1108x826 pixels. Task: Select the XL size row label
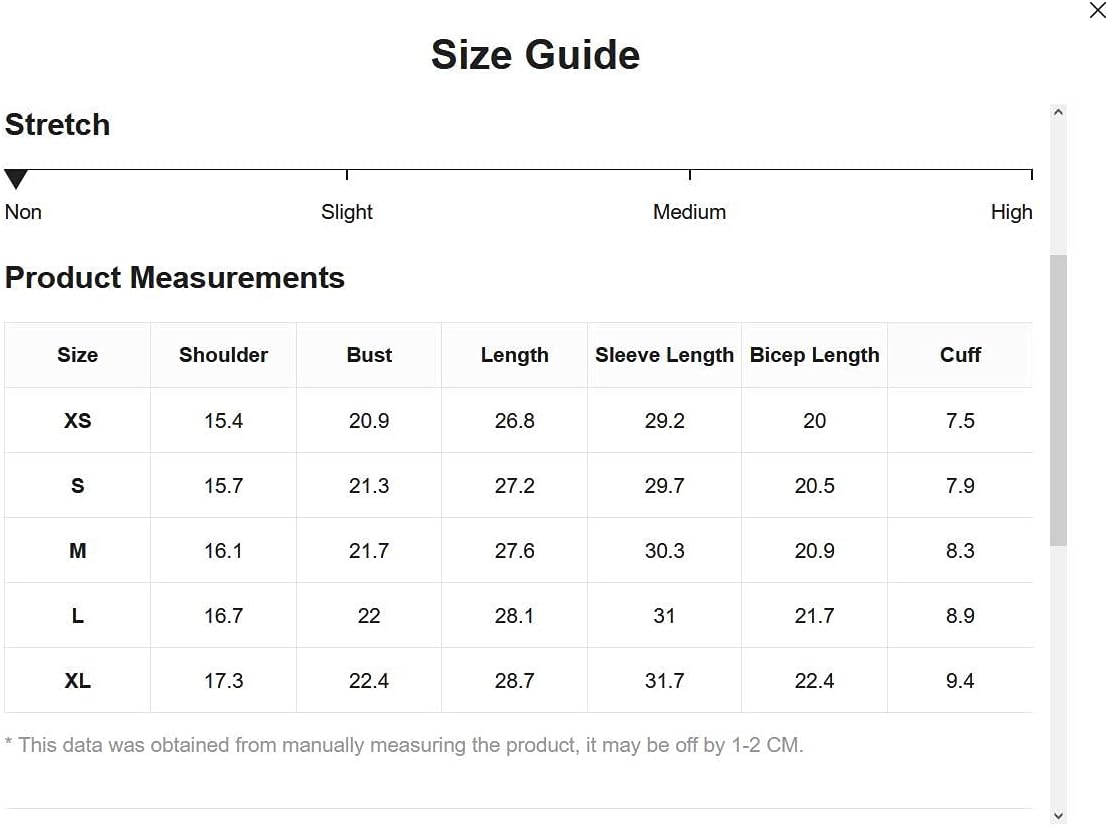click(x=78, y=680)
